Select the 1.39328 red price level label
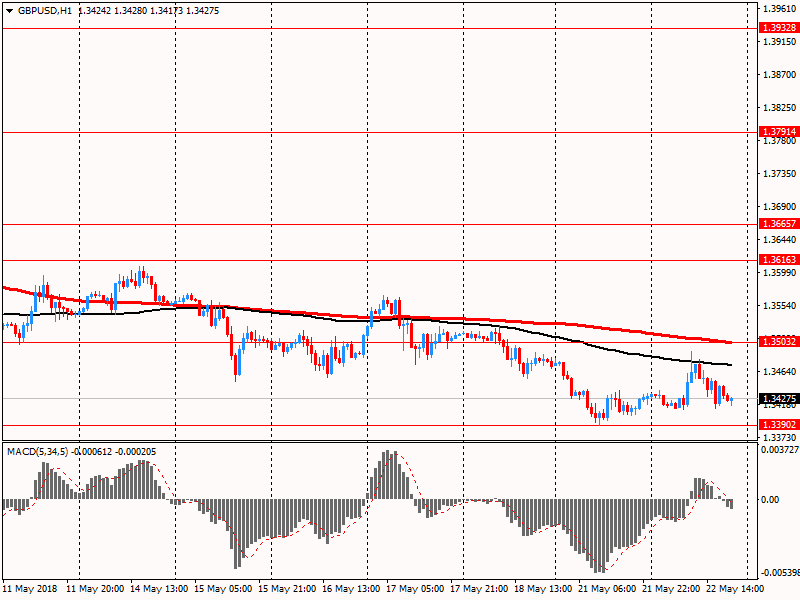 779,28
